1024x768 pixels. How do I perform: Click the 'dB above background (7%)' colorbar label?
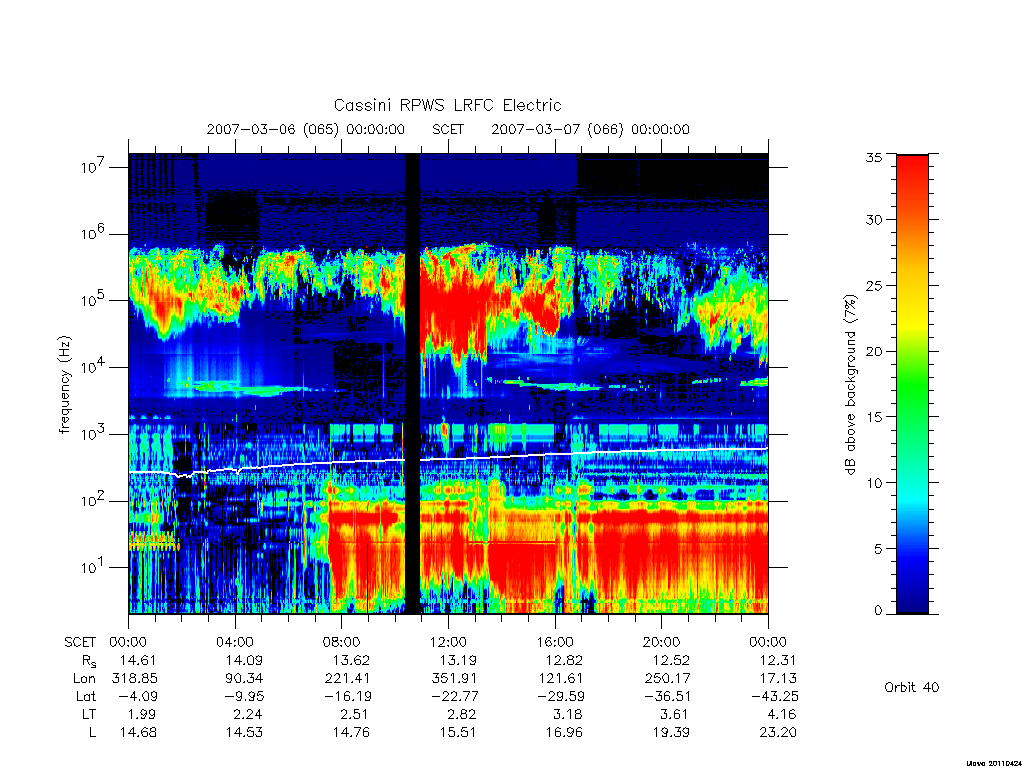850,385
